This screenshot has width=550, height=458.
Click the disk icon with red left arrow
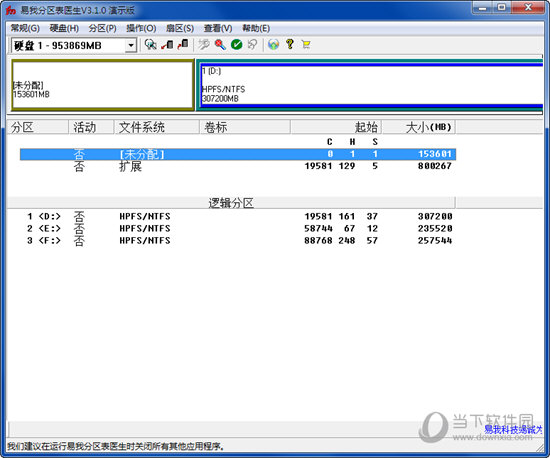click(x=167, y=45)
